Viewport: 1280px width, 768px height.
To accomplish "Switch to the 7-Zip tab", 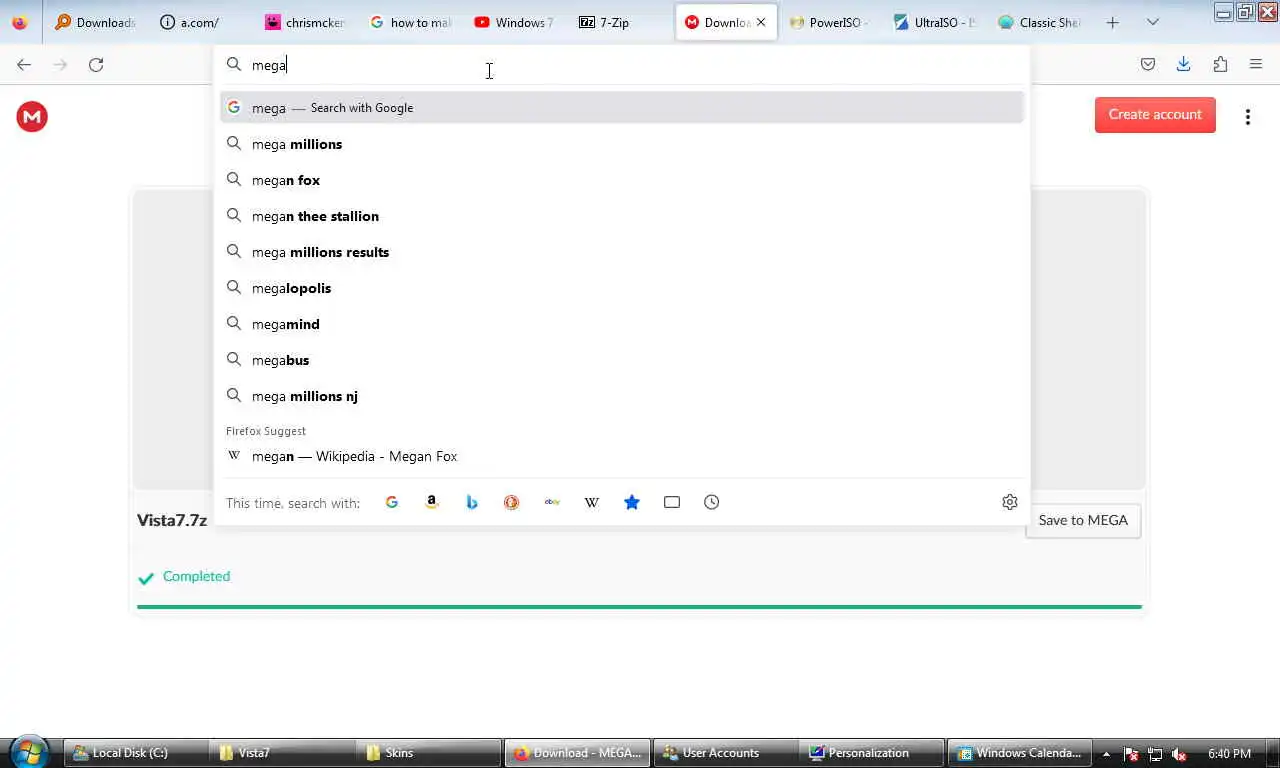I will click(x=620, y=22).
